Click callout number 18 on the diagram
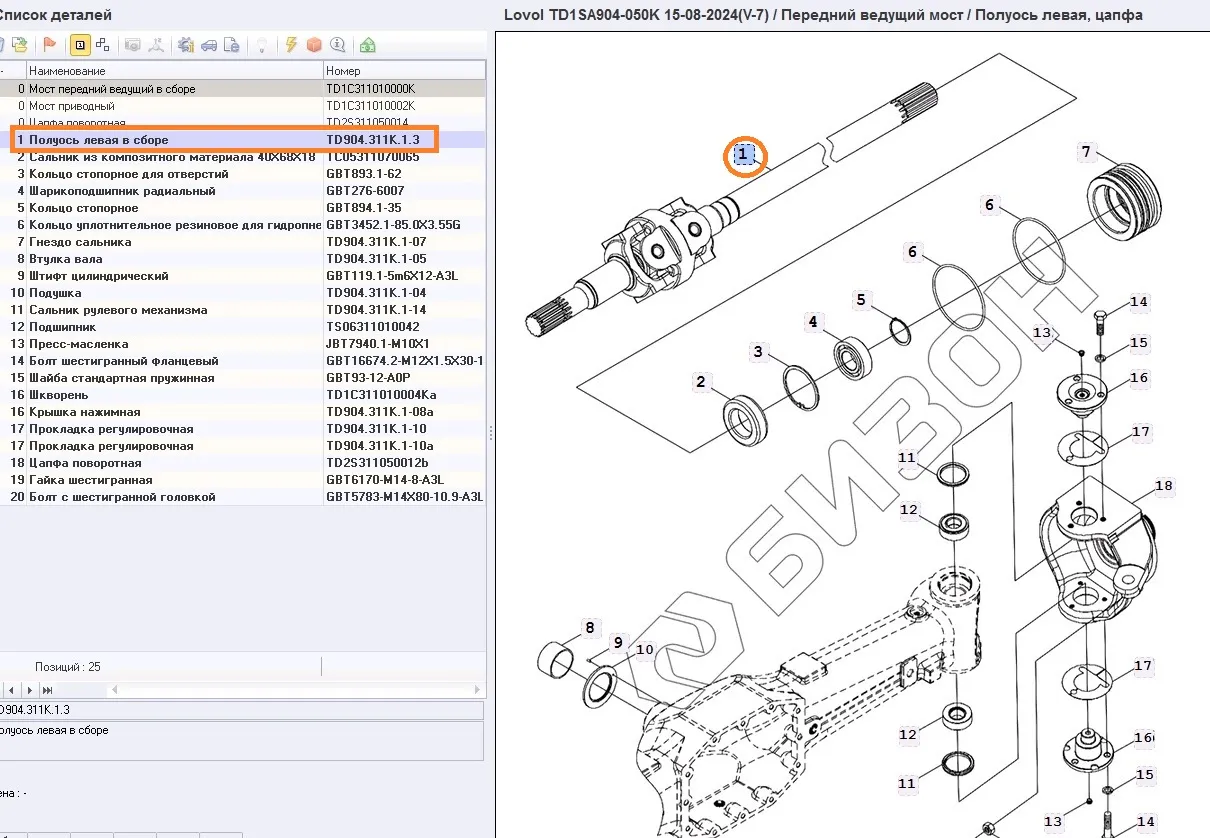This screenshot has width=1210, height=838. 1163,486
